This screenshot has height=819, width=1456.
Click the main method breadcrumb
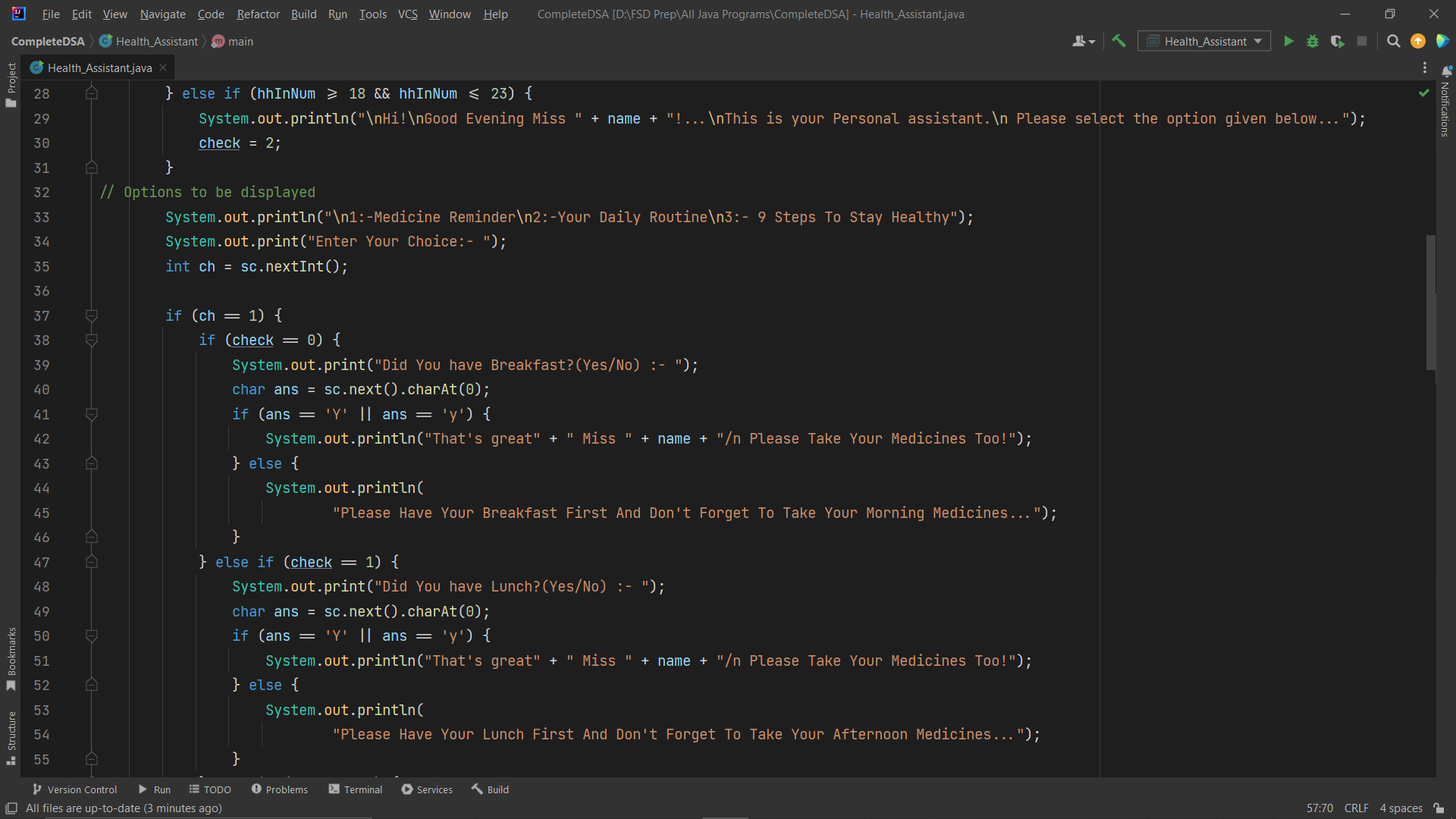[x=233, y=42]
